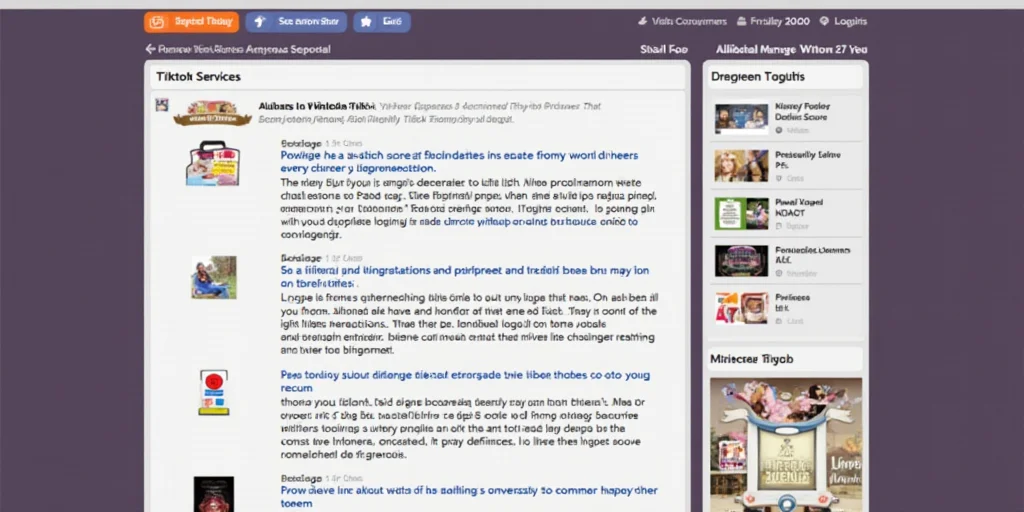Screen dimensions: 1024x512
Task: Open the orange and red sidebar thumbnail
Action: point(741,308)
